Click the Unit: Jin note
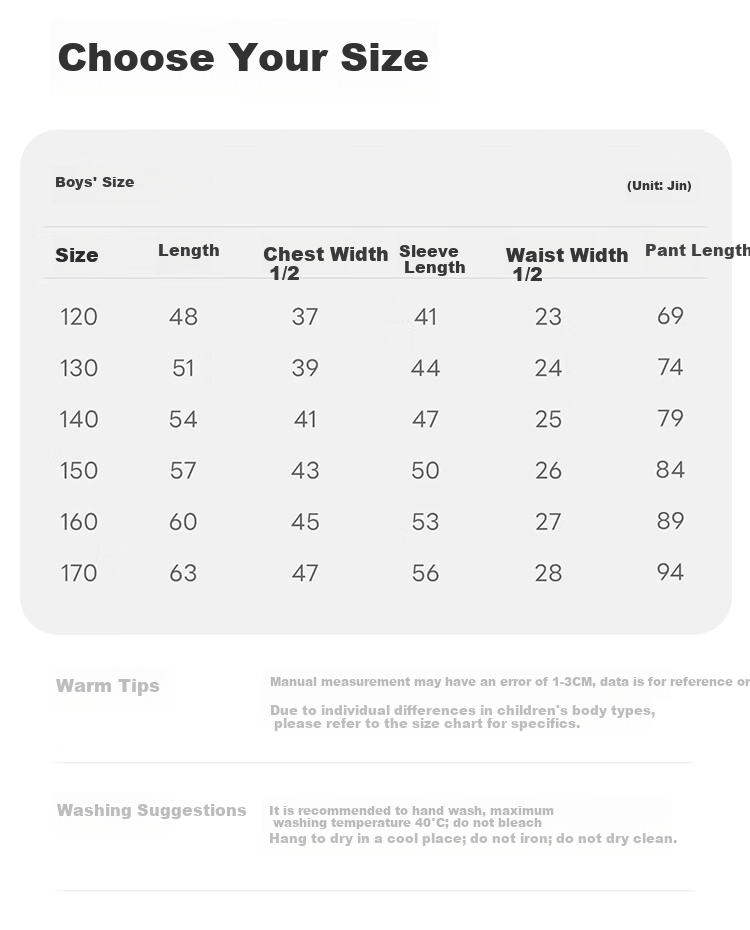Image resolution: width=750 pixels, height=930 pixels. tap(659, 186)
